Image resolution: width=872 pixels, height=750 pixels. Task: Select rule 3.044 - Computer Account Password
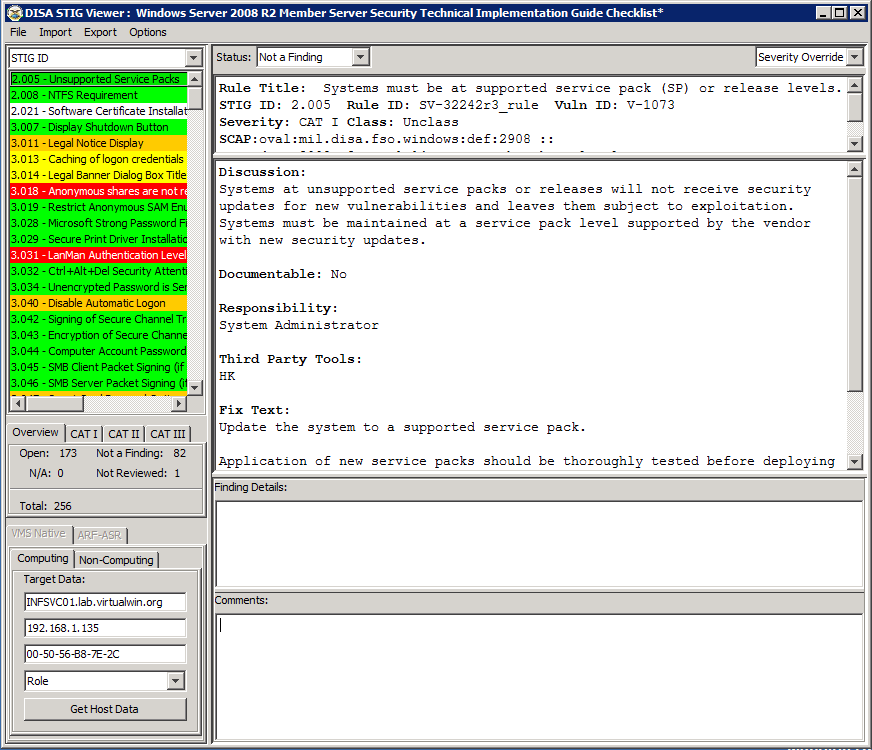tap(98, 351)
